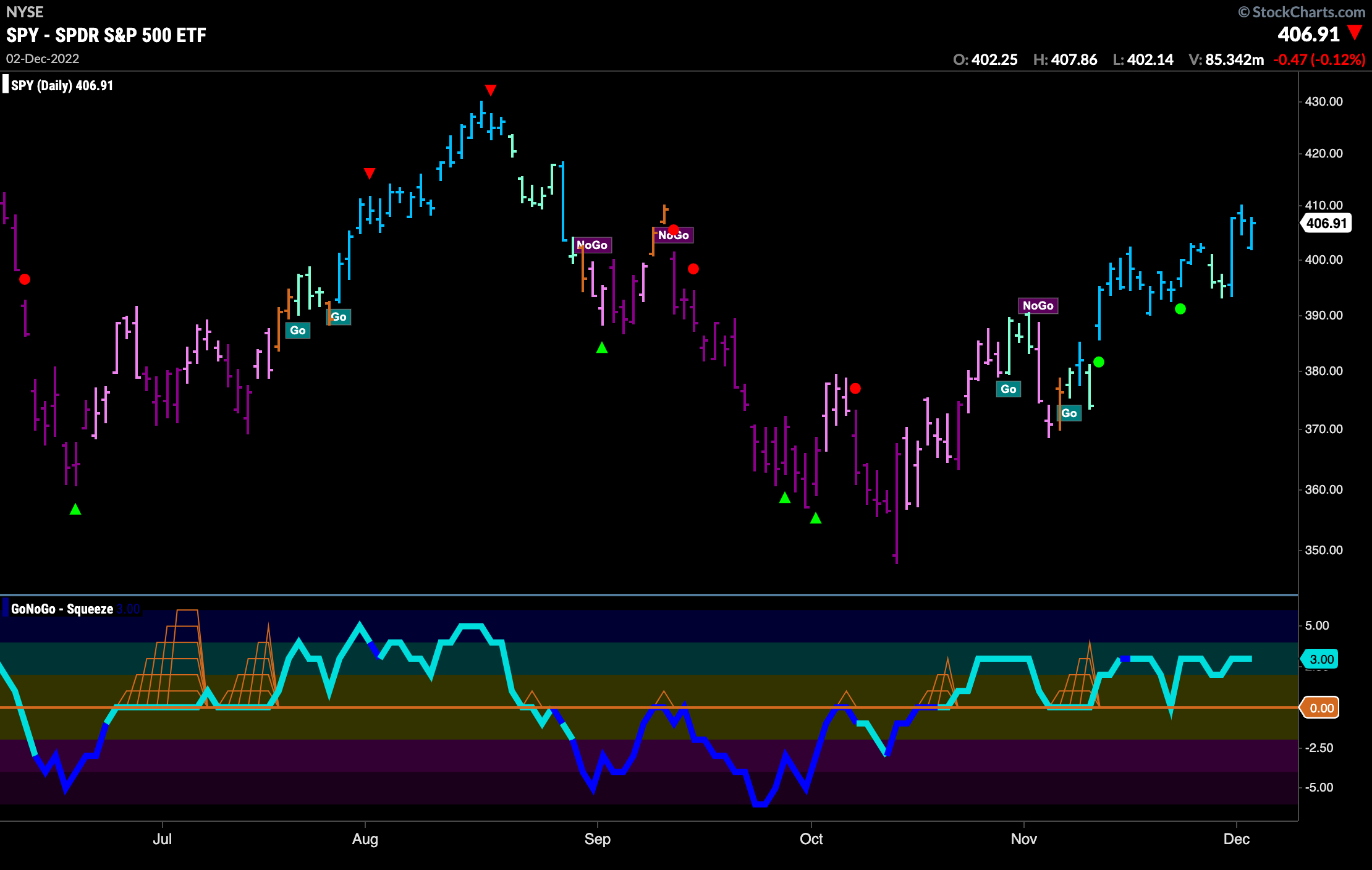This screenshot has height=870, width=1372.
Task: Click the Oct month label
Action: 811,839
